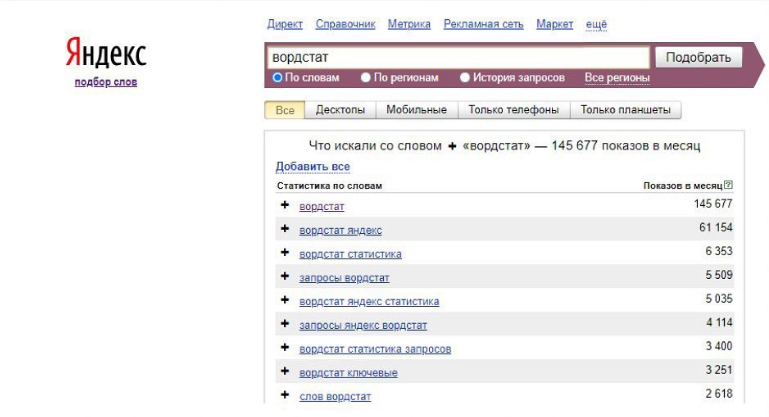Add 'вордстат яндекс статистика' plus icon
The image size is (769, 417).
point(284,300)
